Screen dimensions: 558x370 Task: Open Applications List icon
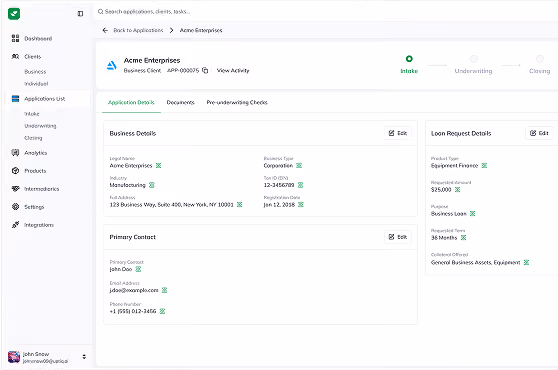(x=15, y=99)
